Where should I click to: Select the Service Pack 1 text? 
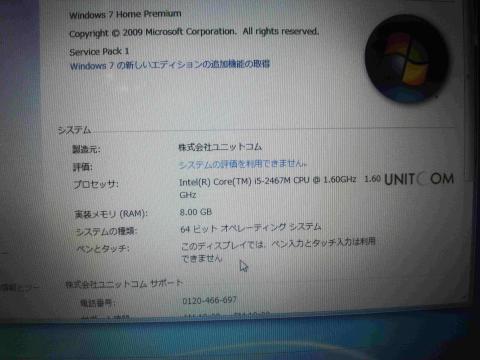[99, 51]
